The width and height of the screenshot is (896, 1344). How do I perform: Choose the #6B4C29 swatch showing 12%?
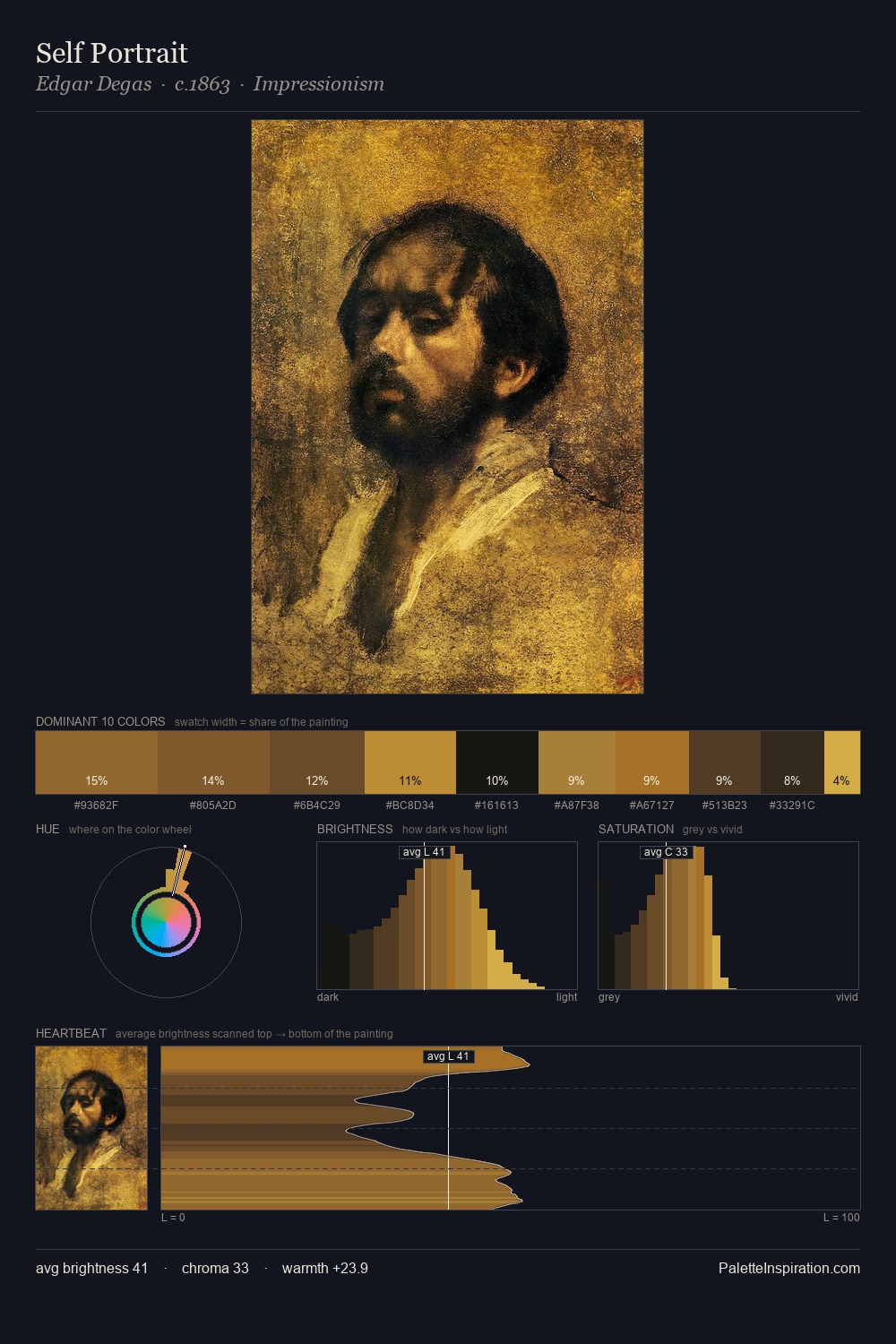tap(317, 762)
